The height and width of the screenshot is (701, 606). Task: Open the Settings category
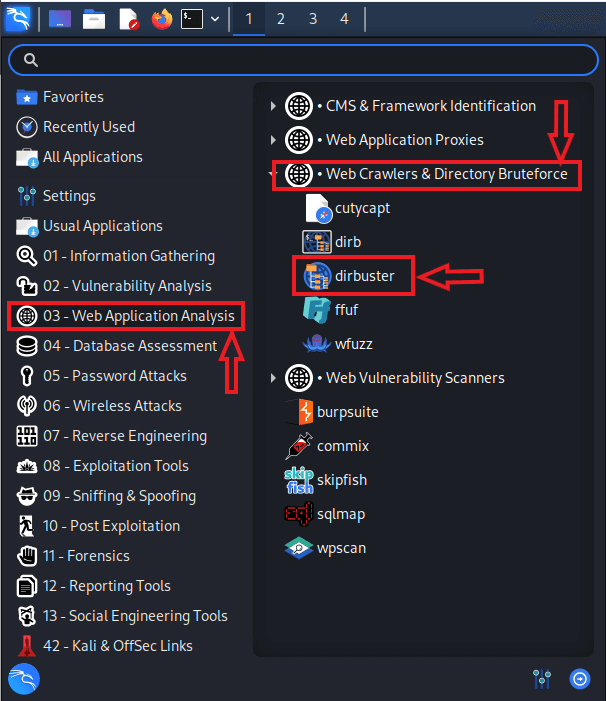[56, 196]
